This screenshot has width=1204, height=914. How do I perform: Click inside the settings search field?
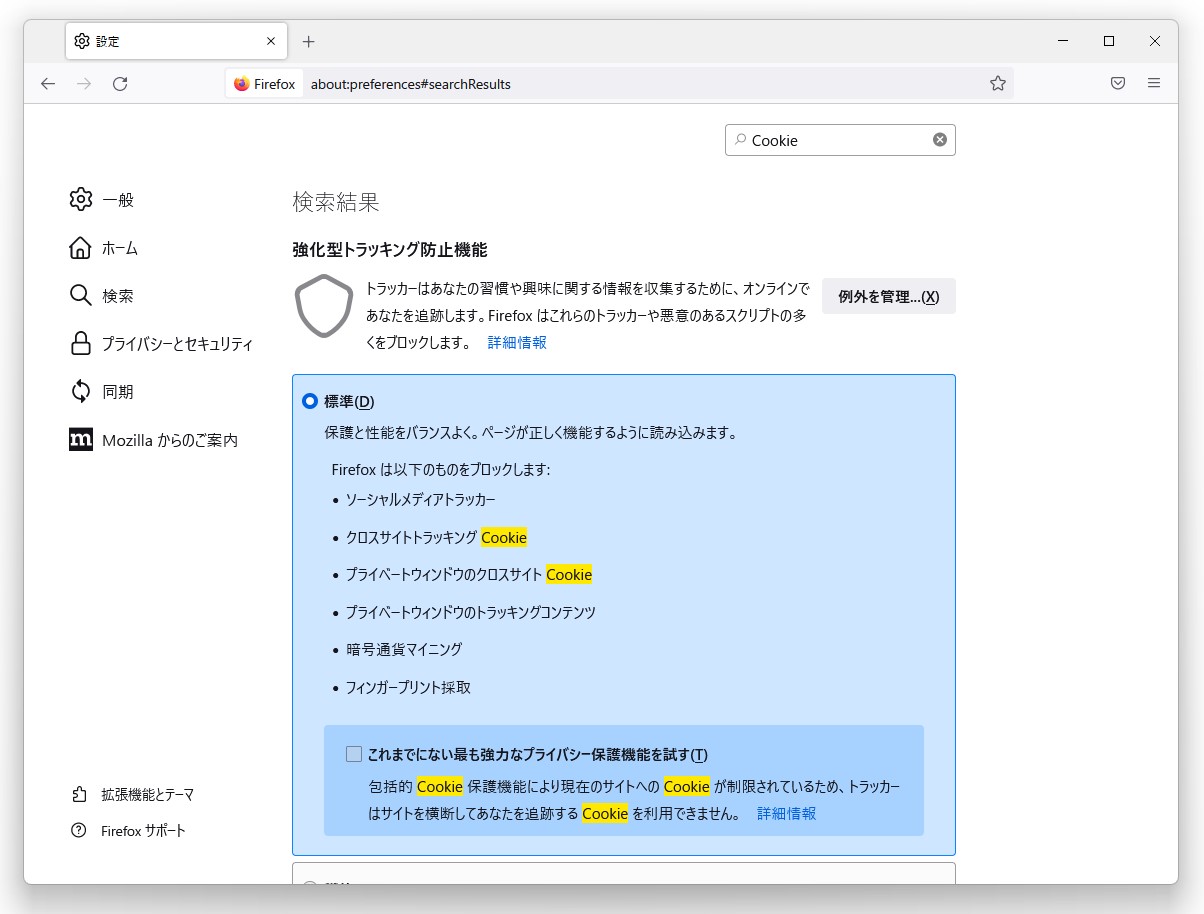tap(840, 139)
